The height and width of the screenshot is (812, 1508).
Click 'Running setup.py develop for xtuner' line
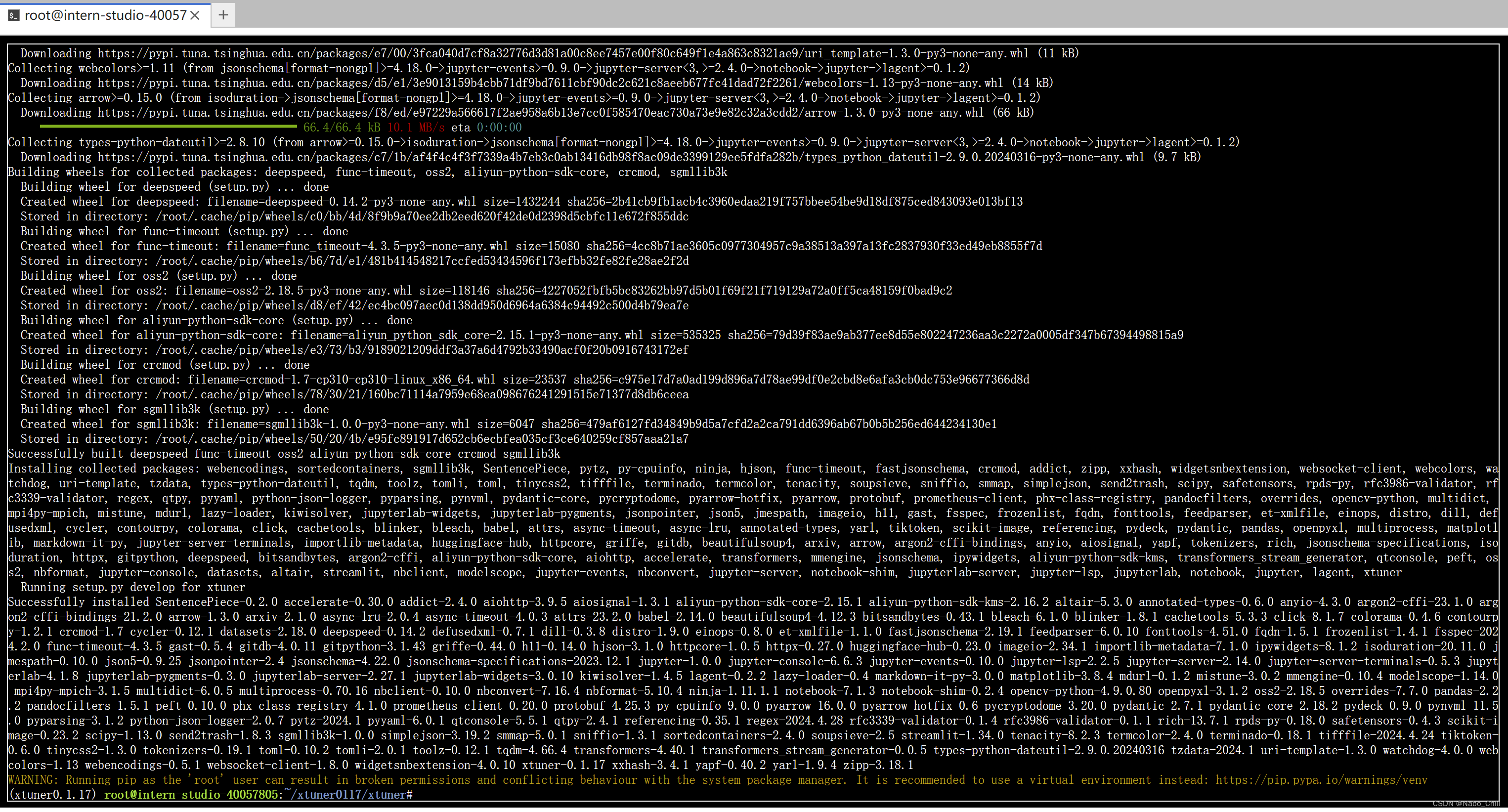coord(132,587)
